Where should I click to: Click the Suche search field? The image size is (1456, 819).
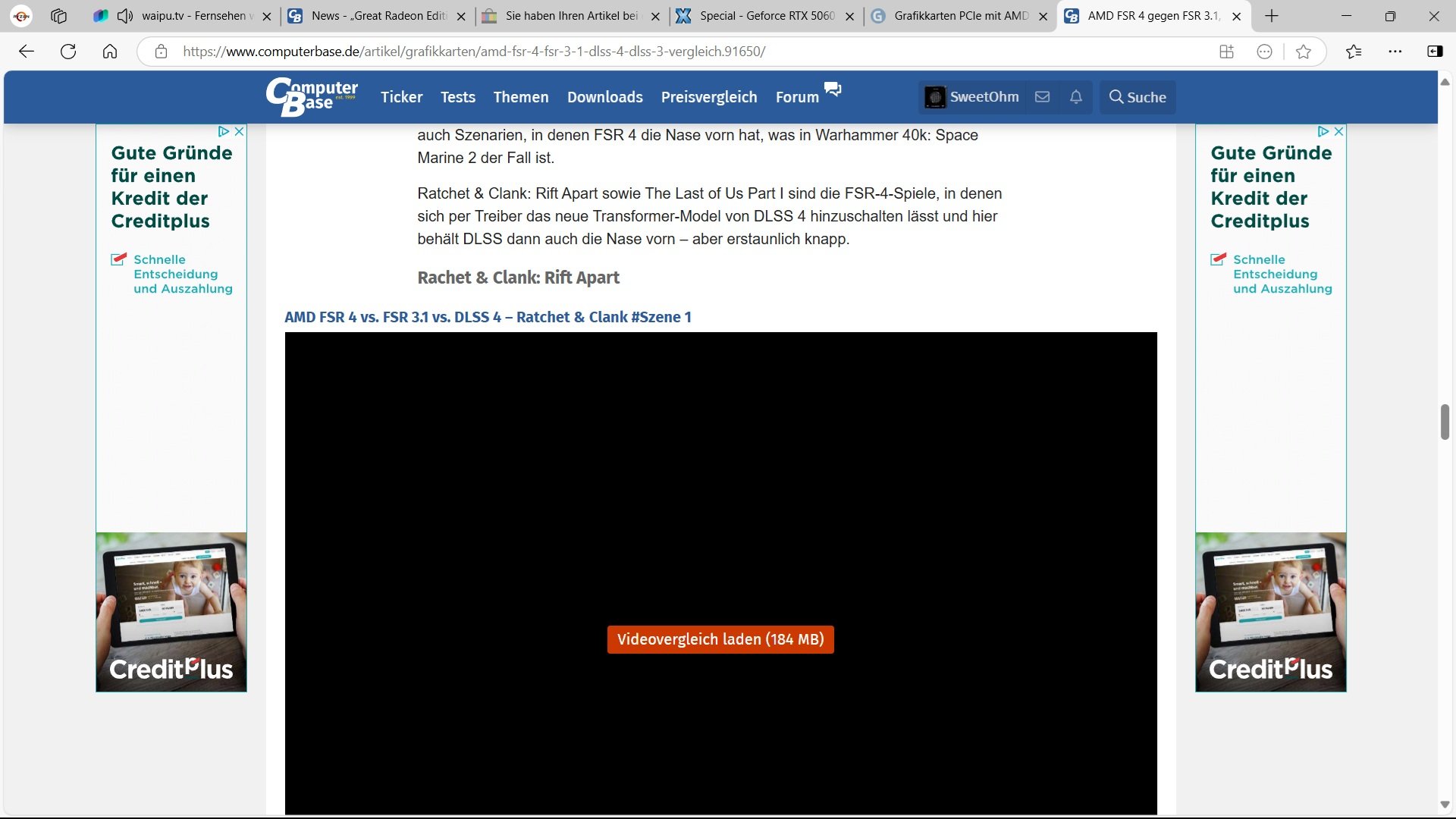(1137, 97)
